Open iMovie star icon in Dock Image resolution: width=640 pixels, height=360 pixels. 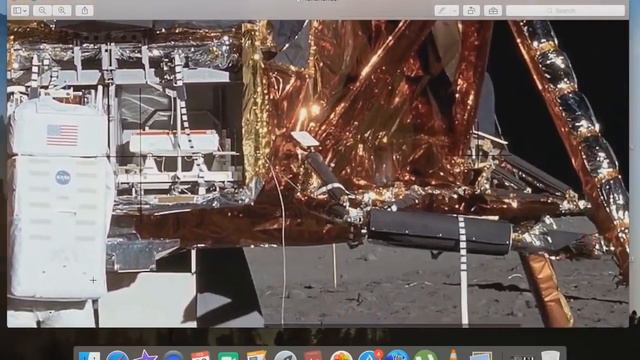pyautogui.click(x=145, y=355)
